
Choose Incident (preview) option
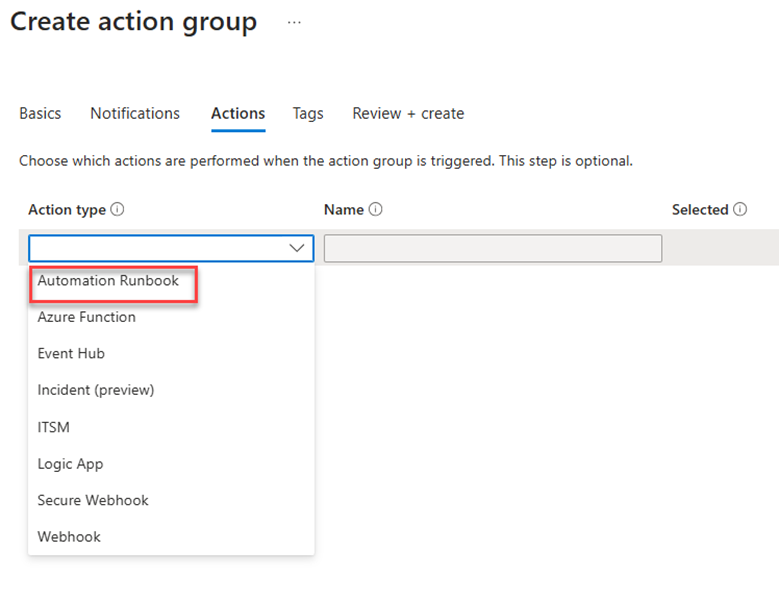pos(96,390)
